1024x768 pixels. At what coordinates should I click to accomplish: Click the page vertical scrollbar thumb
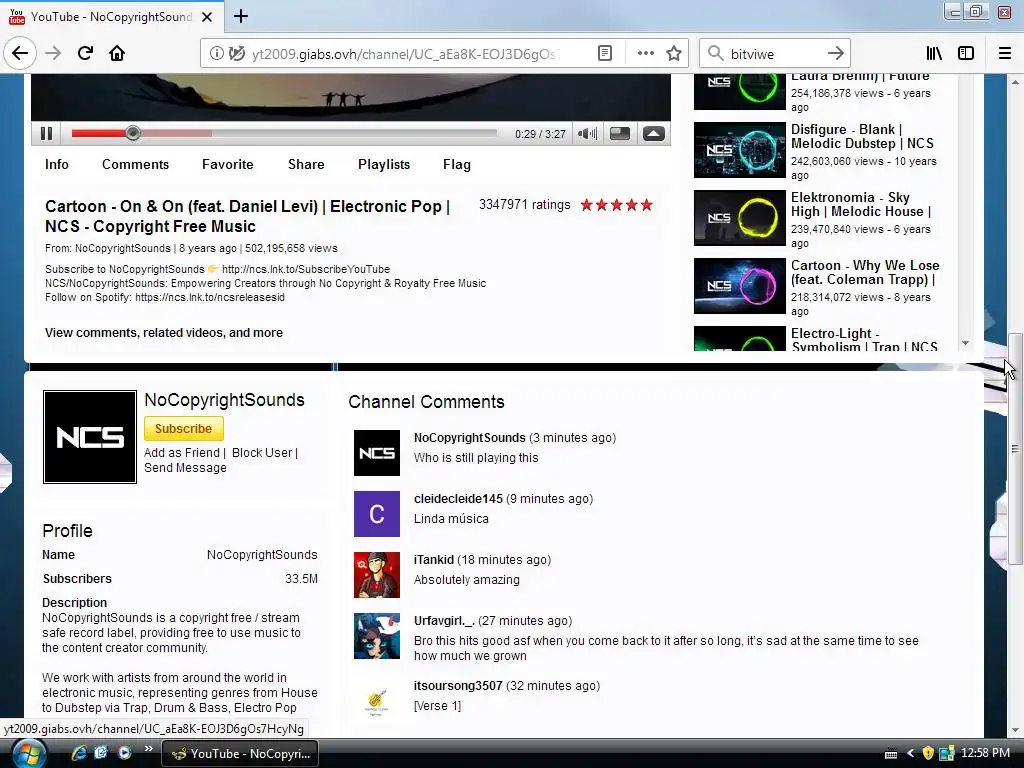click(1015, 449)
